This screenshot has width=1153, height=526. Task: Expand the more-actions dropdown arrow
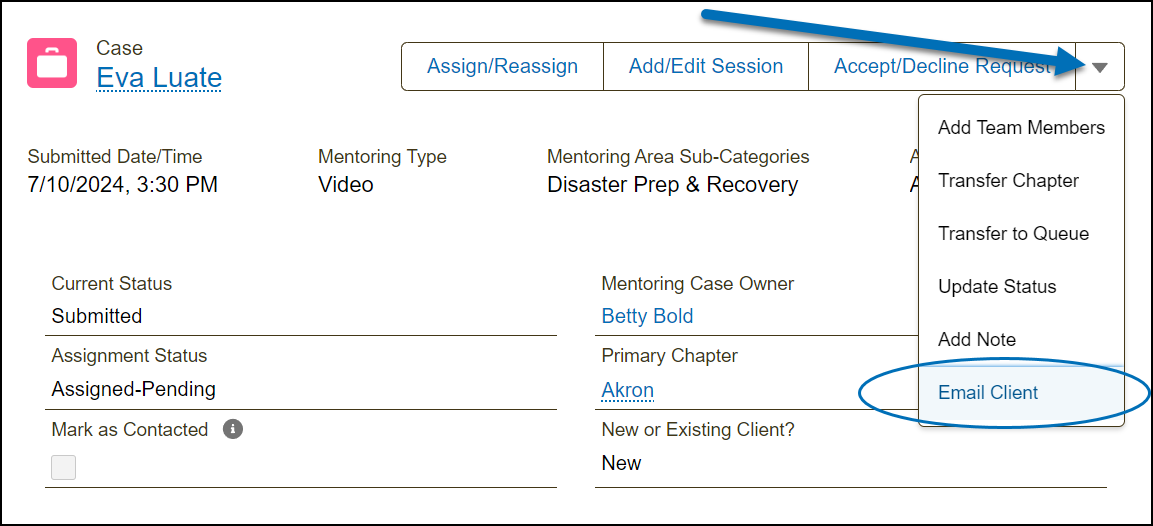click(1100, 67)
